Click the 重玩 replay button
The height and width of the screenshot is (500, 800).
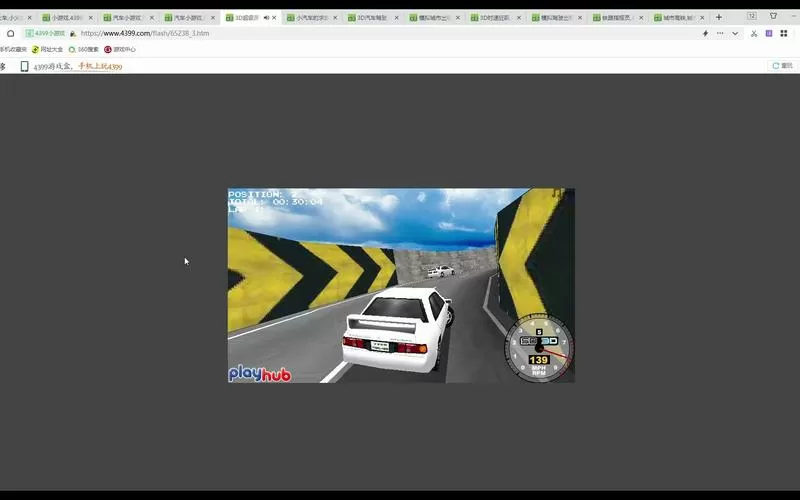tap(783, 66)
